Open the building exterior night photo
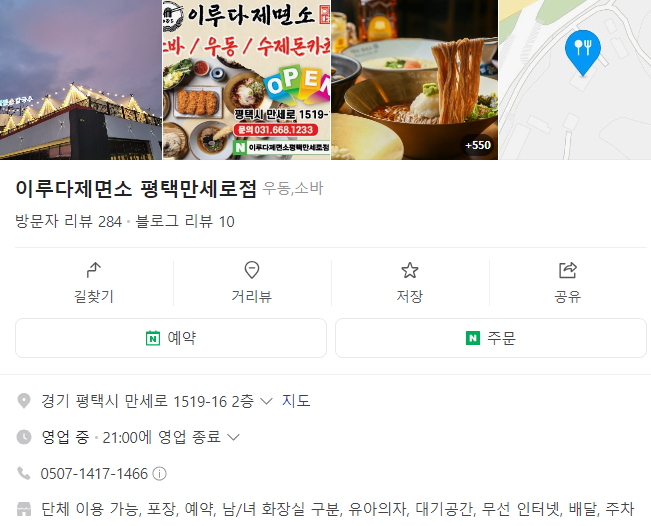This screenshot has height=526, width=651. 81,80
